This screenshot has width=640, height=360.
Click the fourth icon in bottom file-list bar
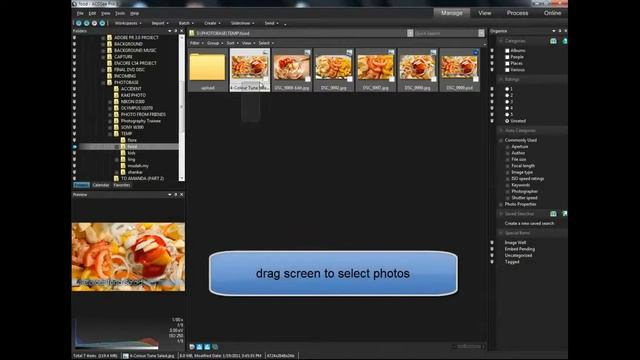[x=215, y=347]
